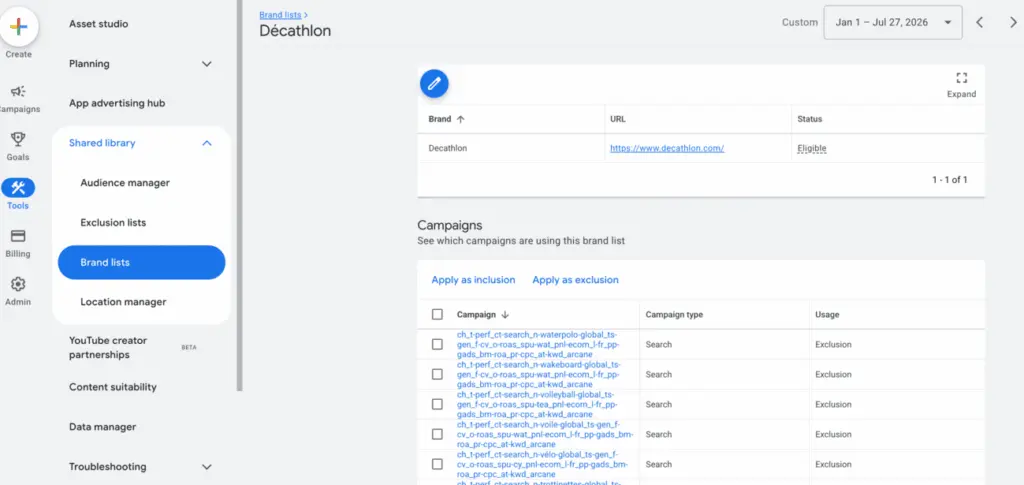
Task: Check the voile campaign row checkbox
Action: pyautogui.click(x=437, y=435)
